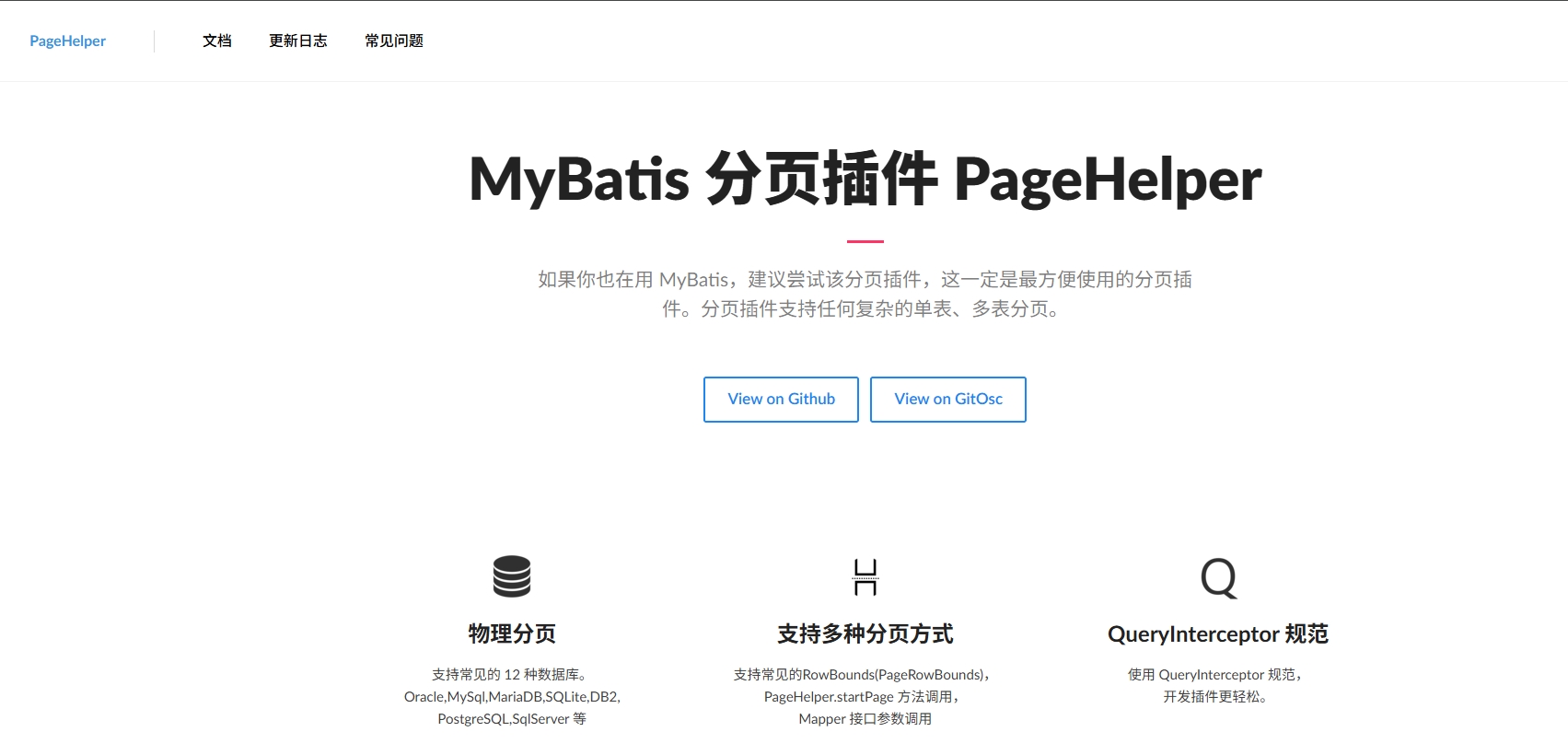Click the Mapper 接口参数调用 text line
This screenshot has width=1568, height=755.
[865, 718]
